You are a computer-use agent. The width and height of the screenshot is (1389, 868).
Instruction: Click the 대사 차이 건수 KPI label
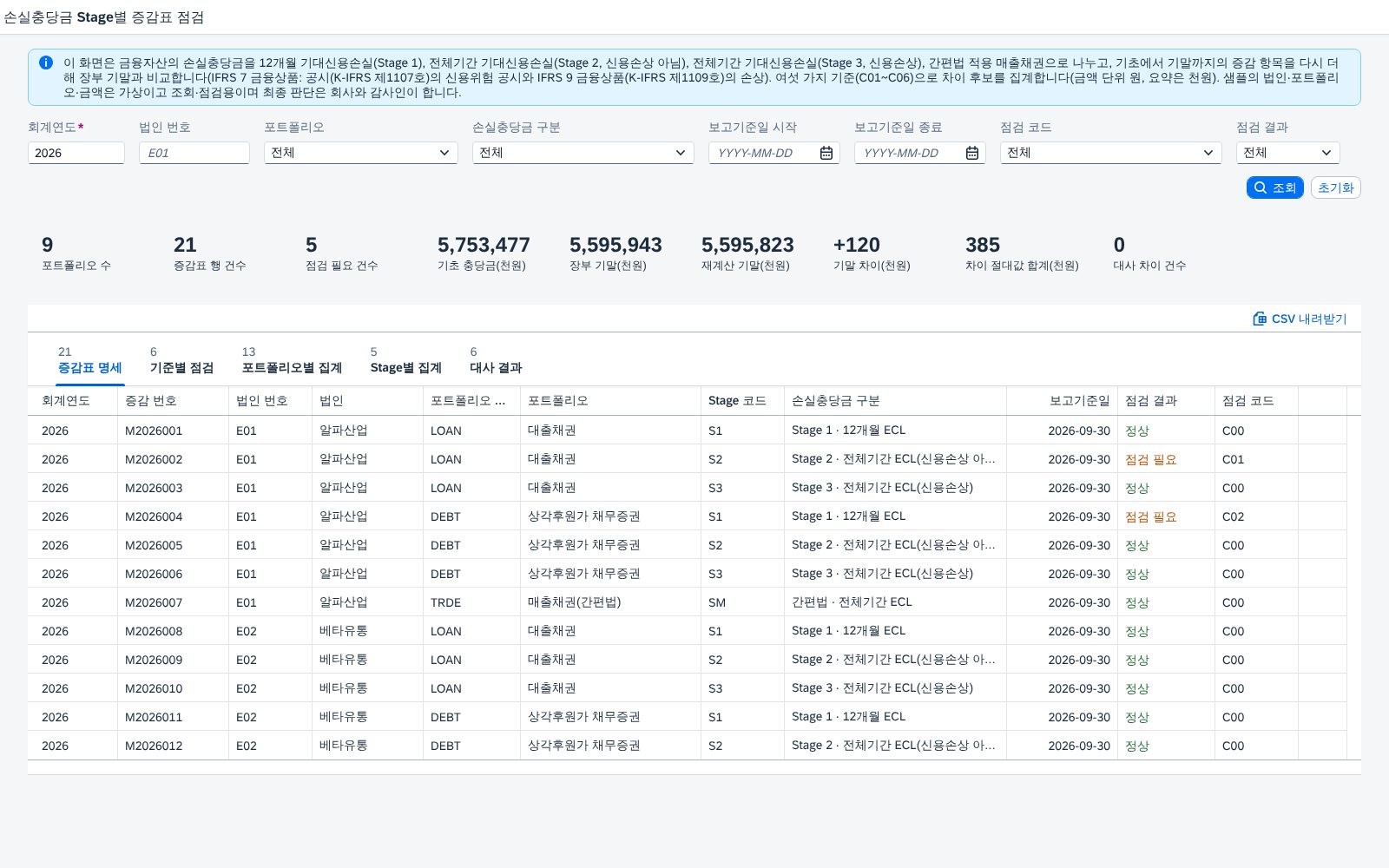(x=1149, y=266)
